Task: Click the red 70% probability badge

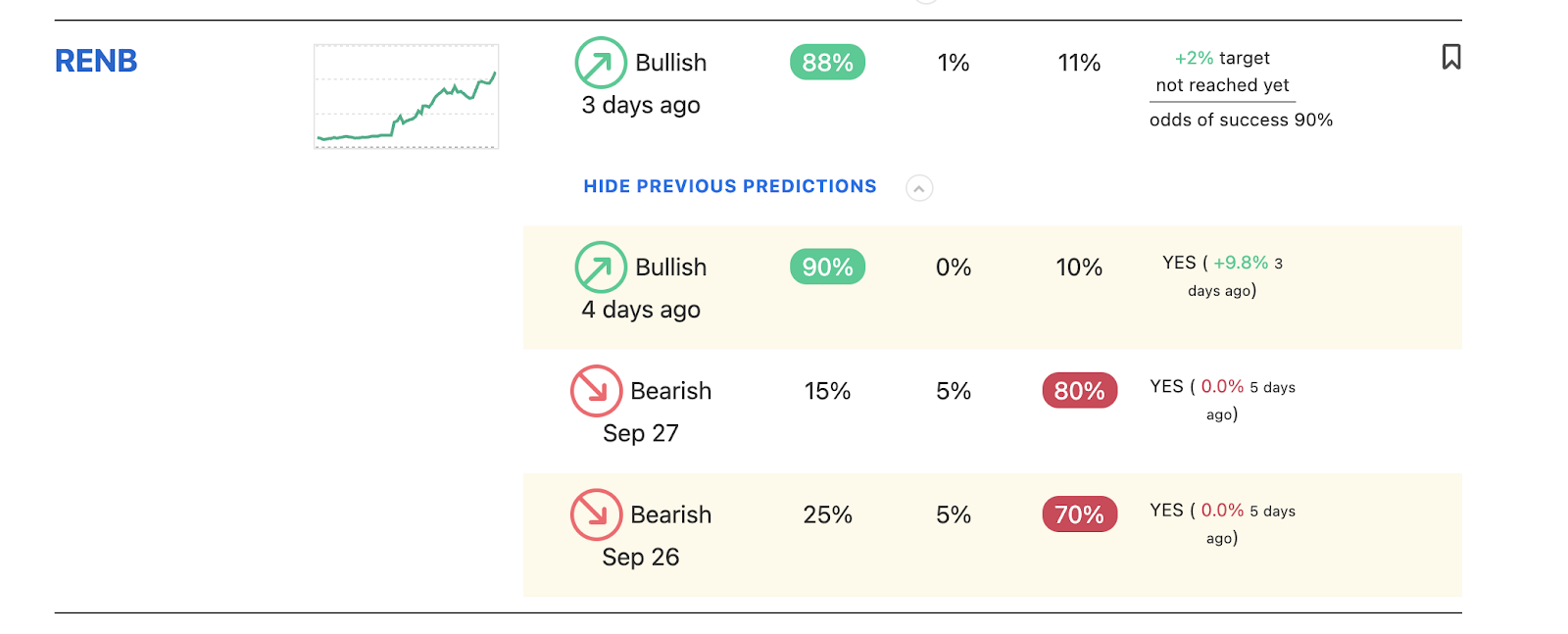Action: click(x=1079, y=514)
